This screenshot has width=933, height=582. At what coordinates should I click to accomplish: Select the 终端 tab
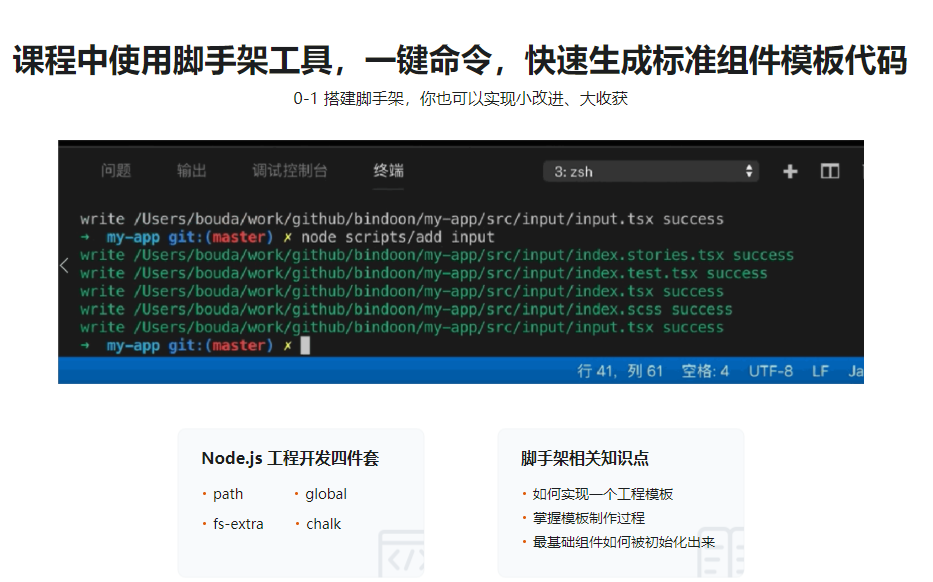388,171
